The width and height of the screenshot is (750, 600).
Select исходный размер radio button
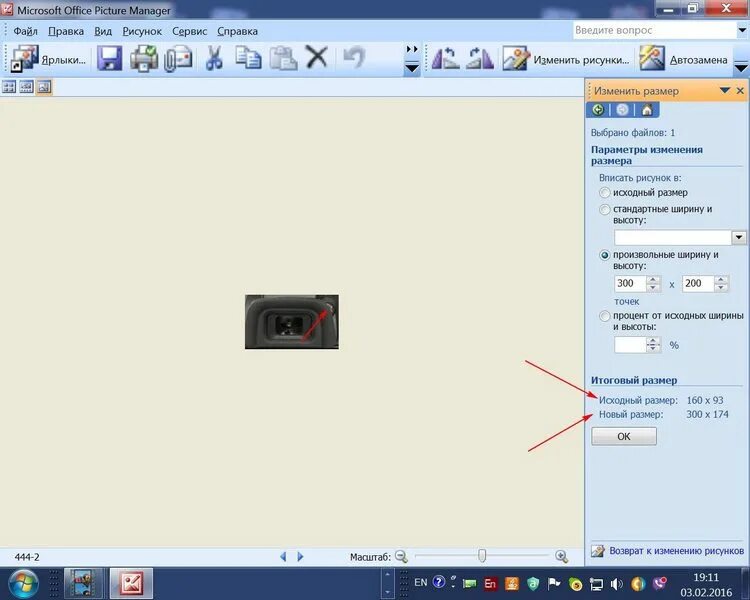(x=605, y=192)
